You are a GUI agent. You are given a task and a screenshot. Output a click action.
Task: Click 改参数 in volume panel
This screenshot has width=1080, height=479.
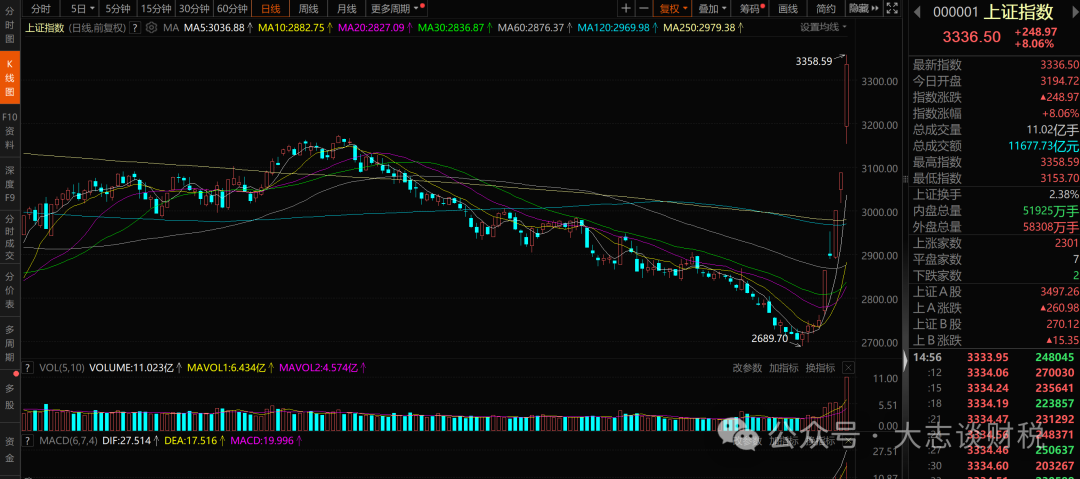[x=746, y=367]
